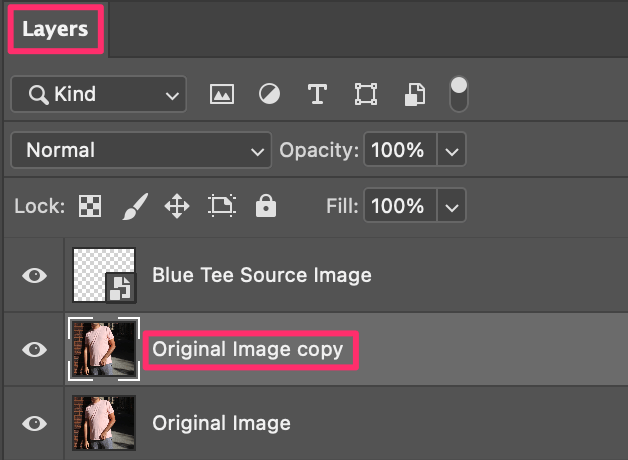The image size is (628, 460).
Task: Filter for smart objects icon
Action: tap(415, 94)
